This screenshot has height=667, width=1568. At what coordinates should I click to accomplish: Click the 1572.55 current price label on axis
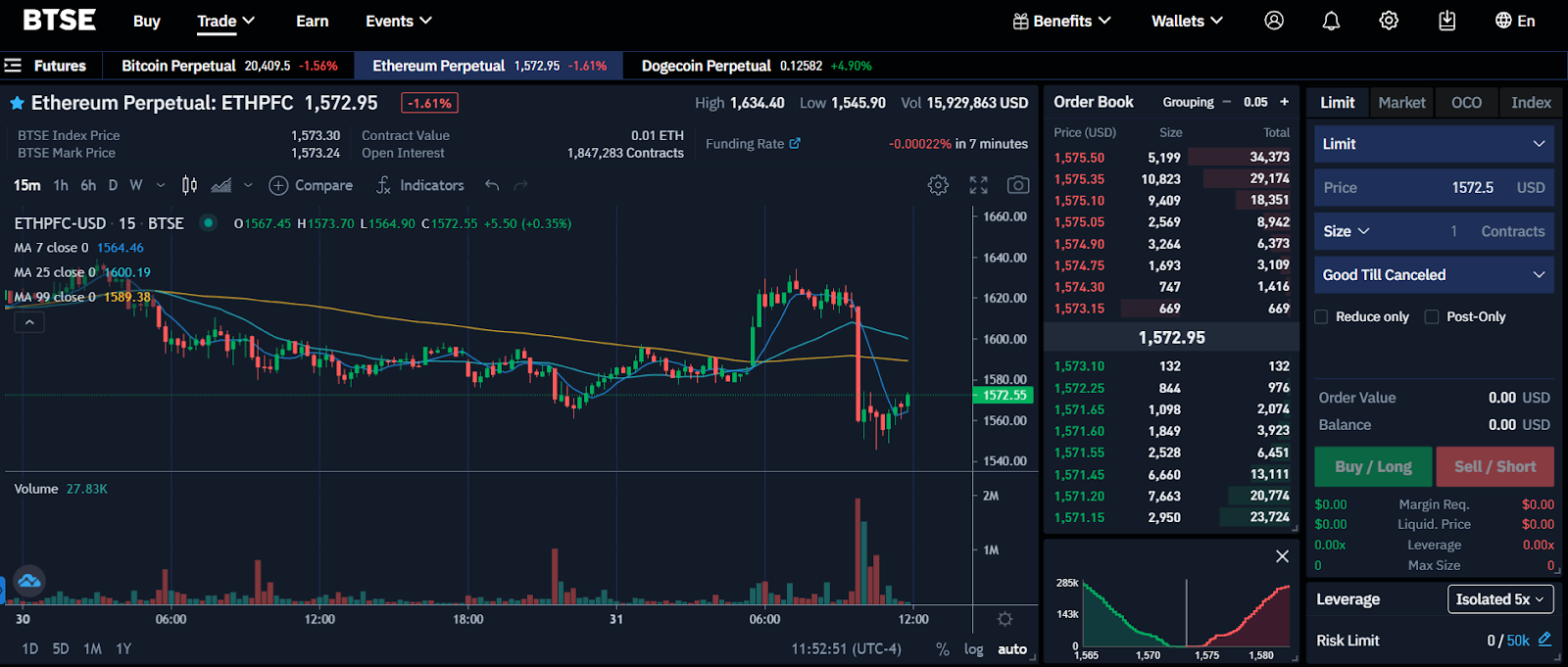(x=1004, y=396)
